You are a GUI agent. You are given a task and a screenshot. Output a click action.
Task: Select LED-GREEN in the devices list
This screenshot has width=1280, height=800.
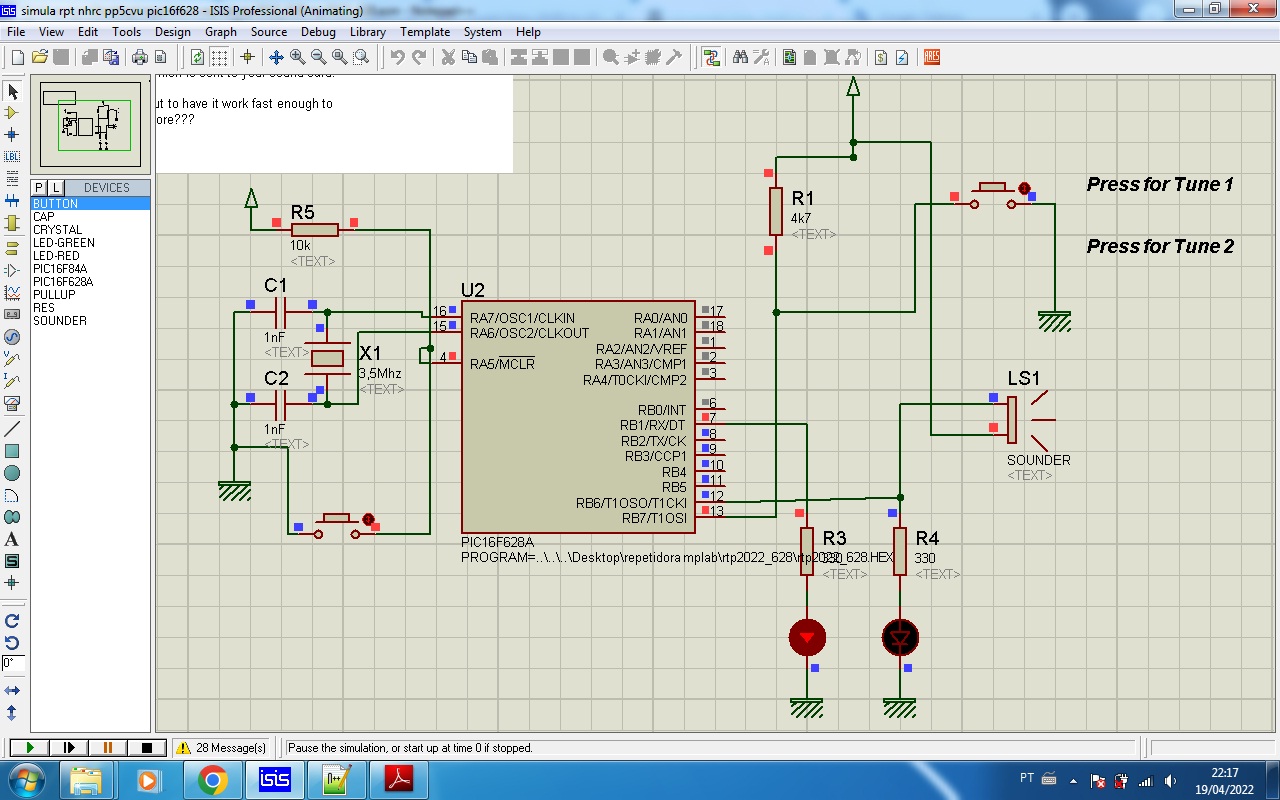[90, 243]
